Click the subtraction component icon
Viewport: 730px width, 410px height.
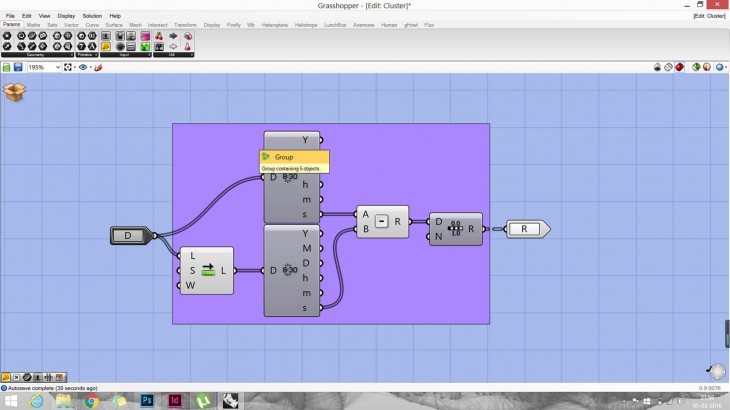[382, 221]
